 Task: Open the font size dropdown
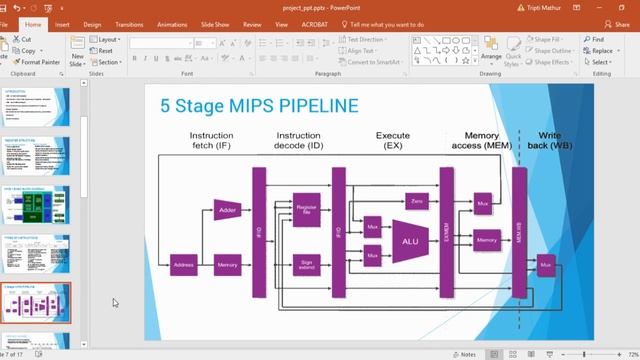point(212,43)
